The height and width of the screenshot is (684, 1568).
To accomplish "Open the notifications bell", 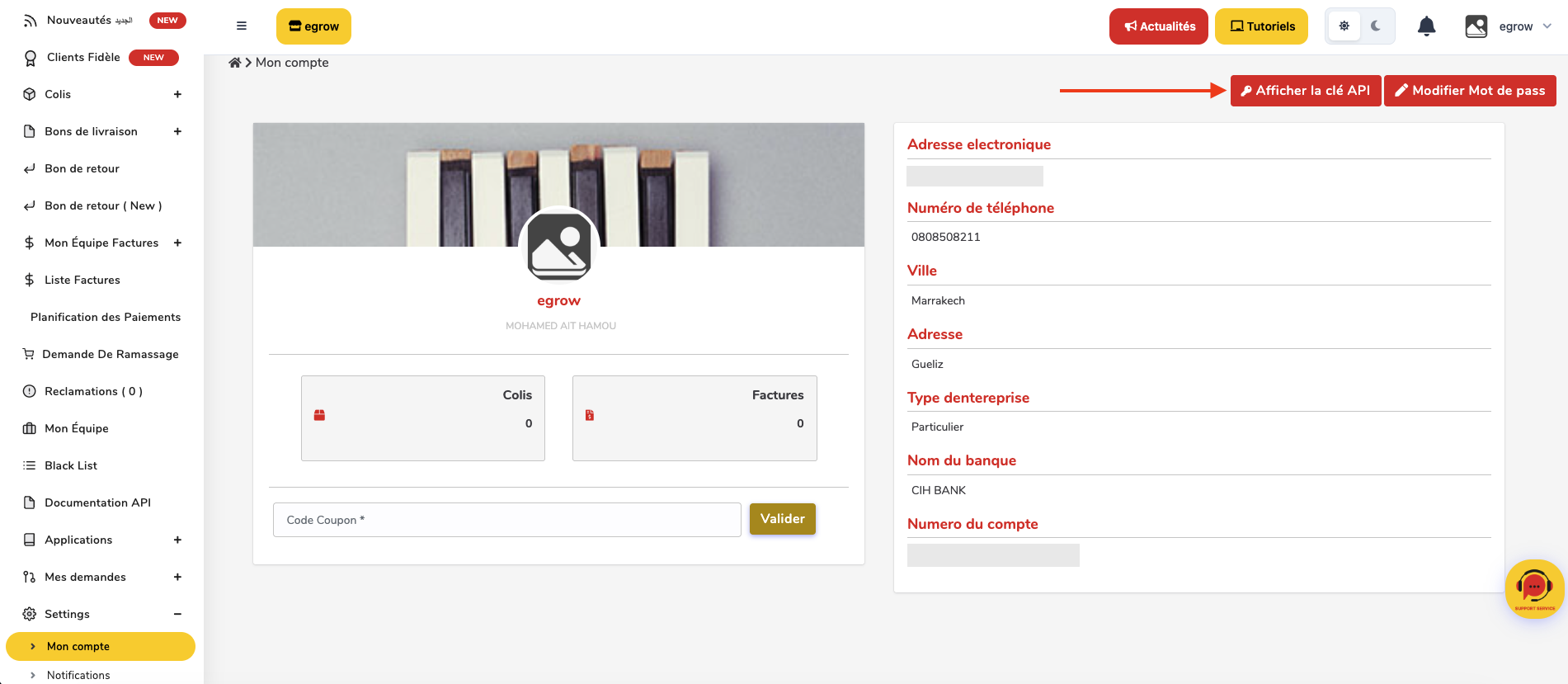I will coord(1426,26).
